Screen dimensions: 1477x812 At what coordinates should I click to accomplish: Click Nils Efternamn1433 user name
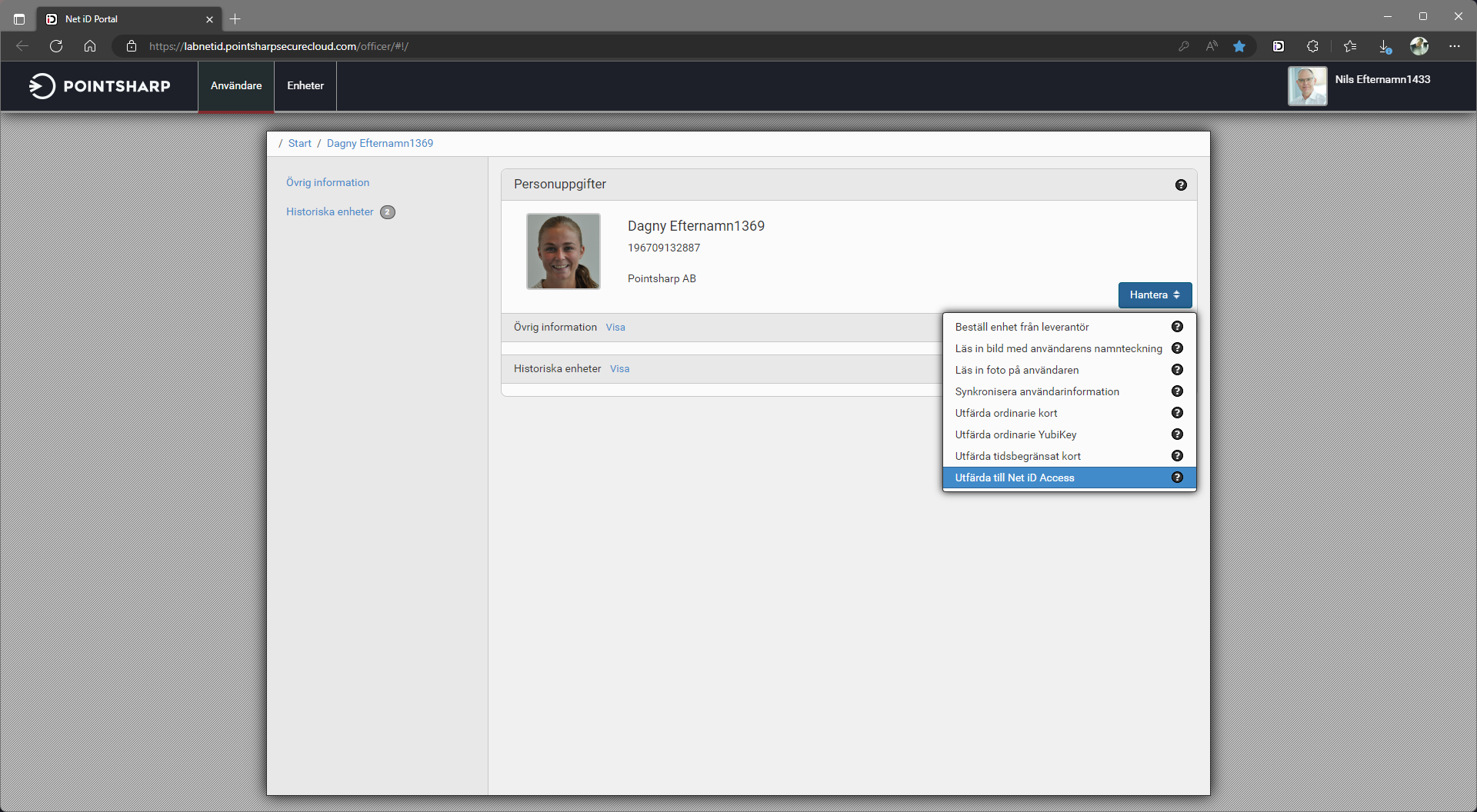point(1382,79)
